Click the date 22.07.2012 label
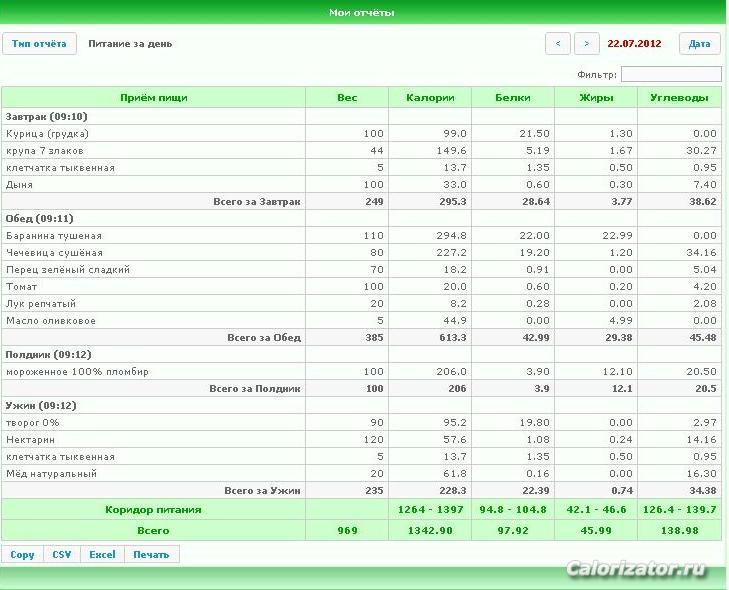 coord(634,44)
